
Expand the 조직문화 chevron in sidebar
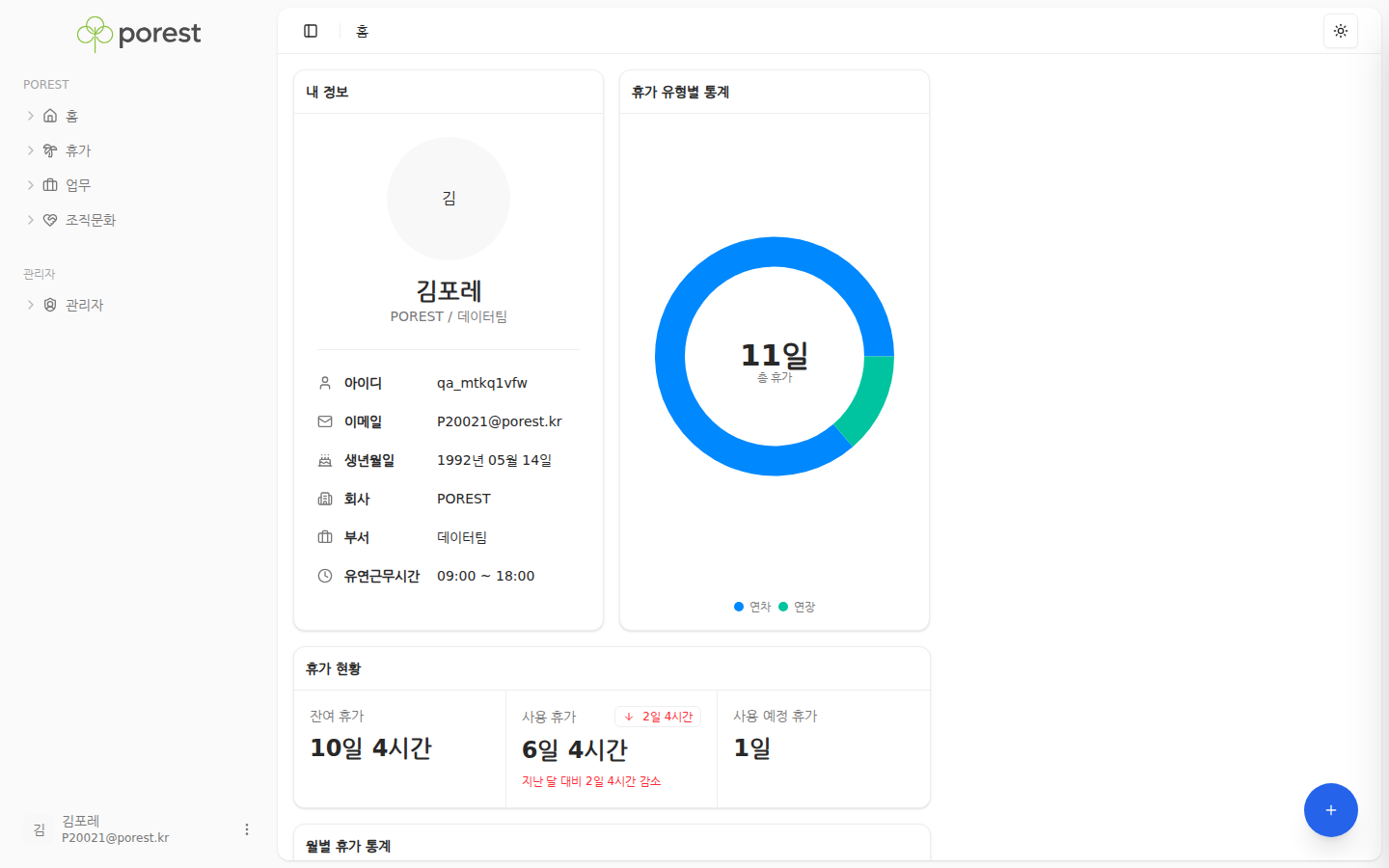point(31,220)
